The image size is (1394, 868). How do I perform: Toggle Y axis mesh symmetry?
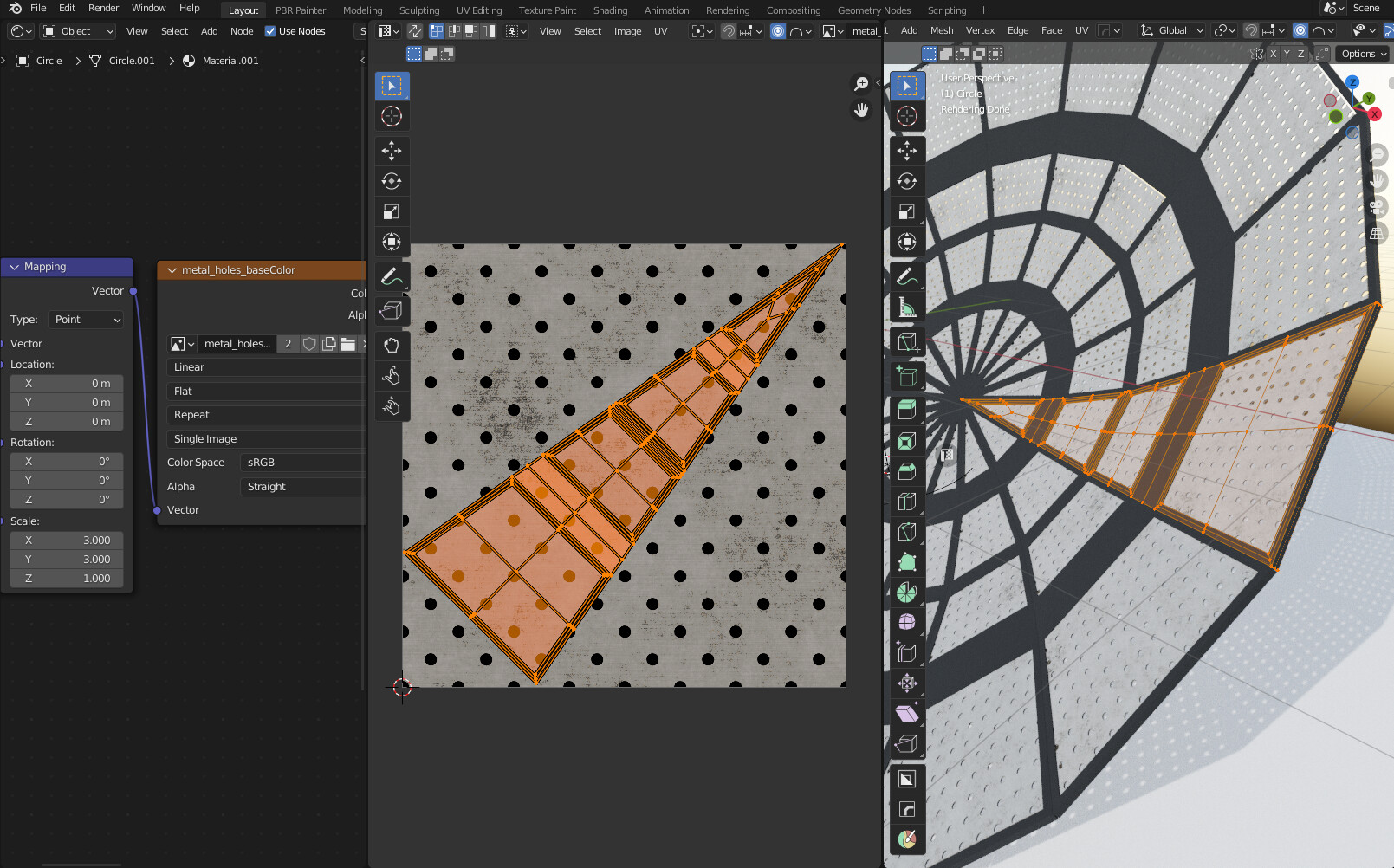coord(1287,54)
